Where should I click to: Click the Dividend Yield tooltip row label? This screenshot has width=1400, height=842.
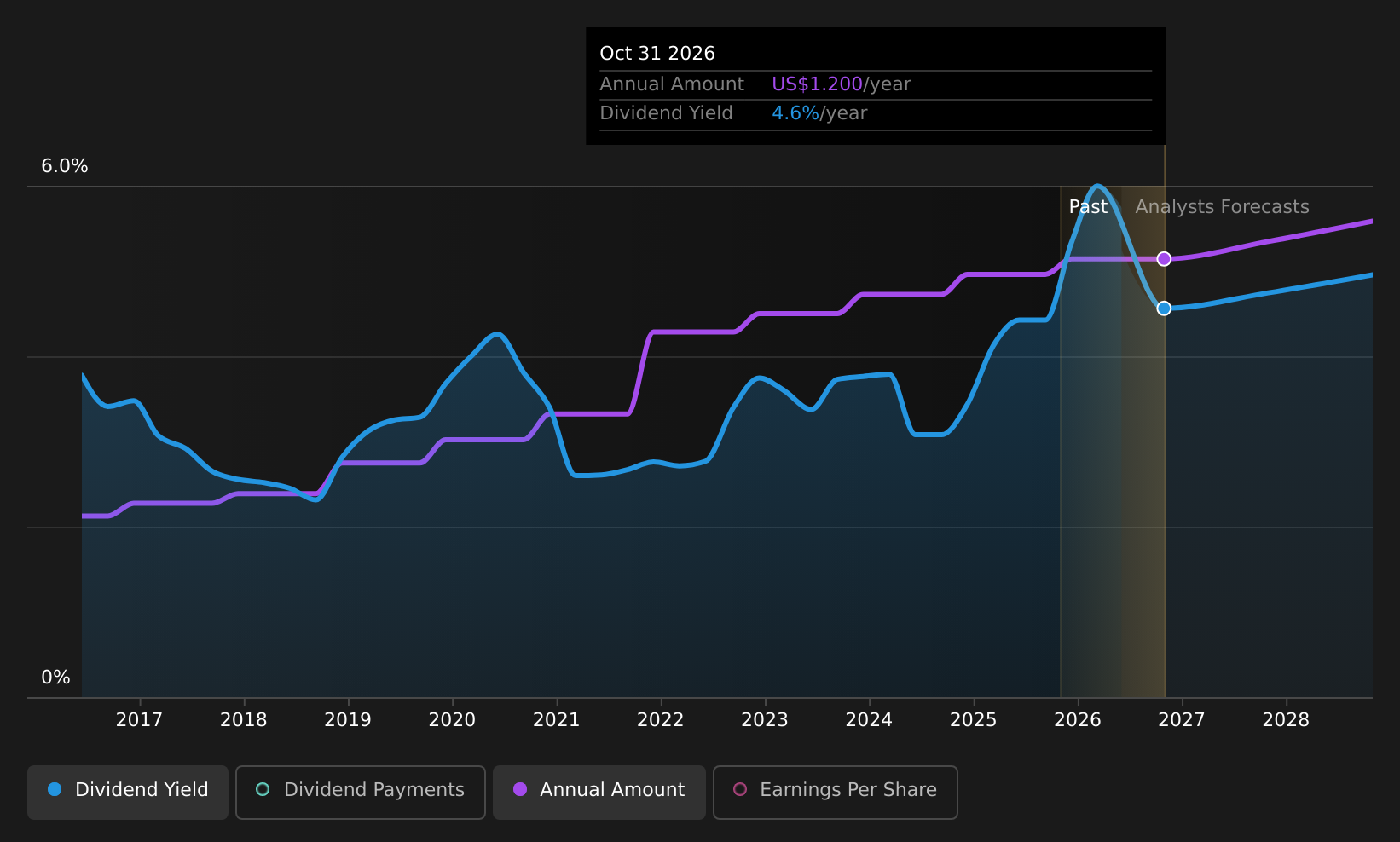(x=666, y=113)
